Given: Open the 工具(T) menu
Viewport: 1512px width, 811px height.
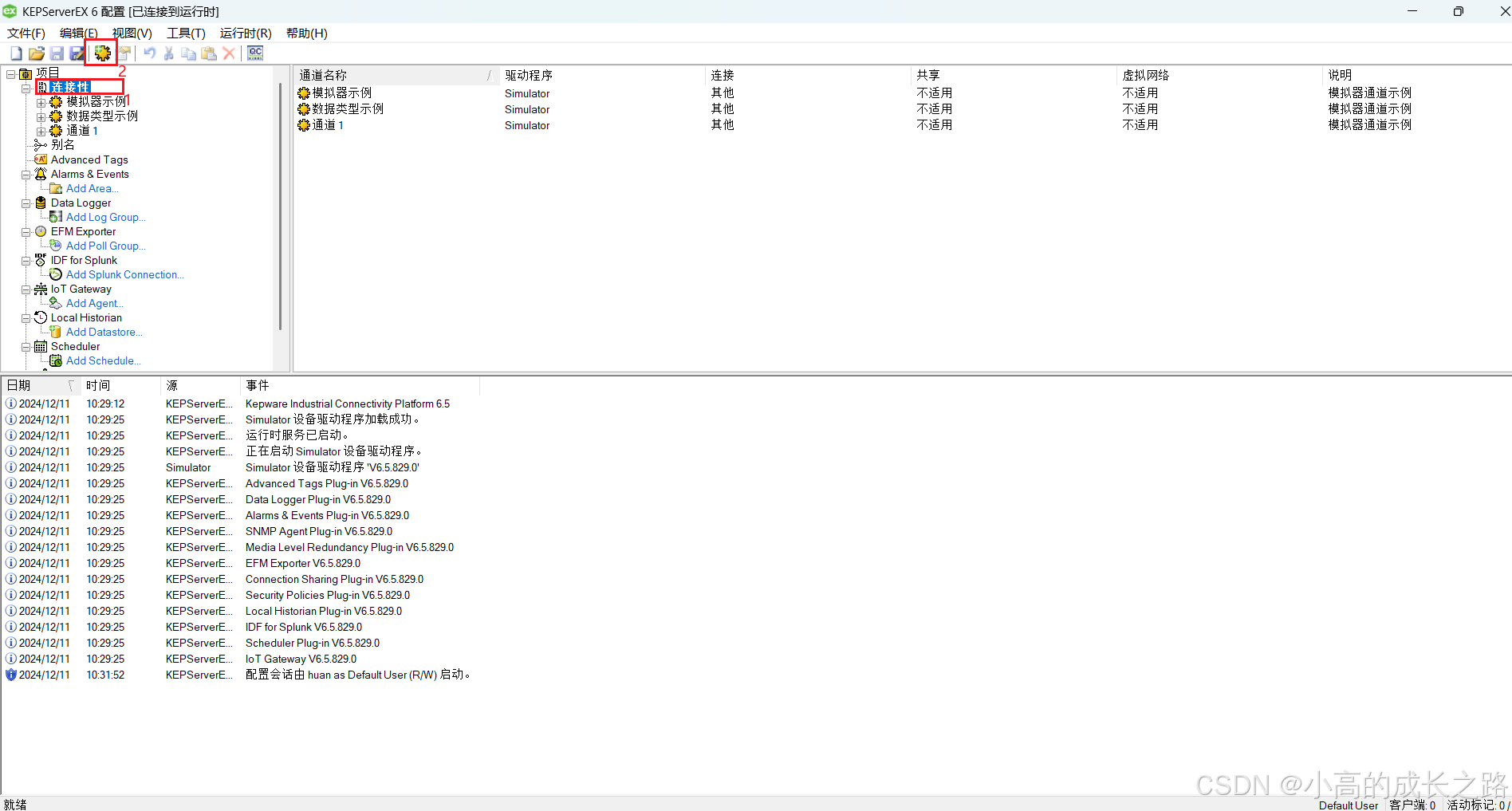Looking at the screenshot, I should pos(186,33).
